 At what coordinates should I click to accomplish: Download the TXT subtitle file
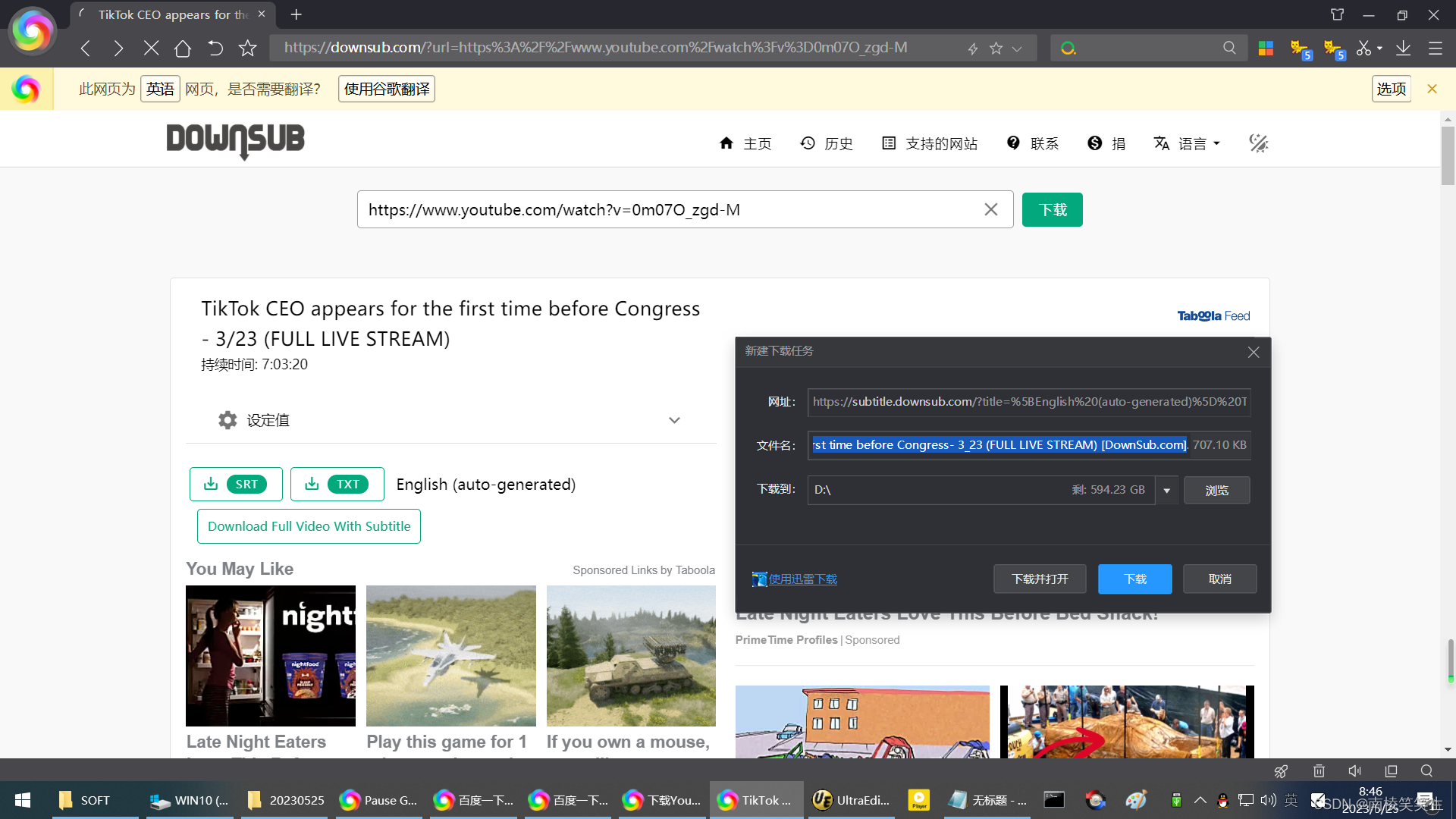[337, 484]
